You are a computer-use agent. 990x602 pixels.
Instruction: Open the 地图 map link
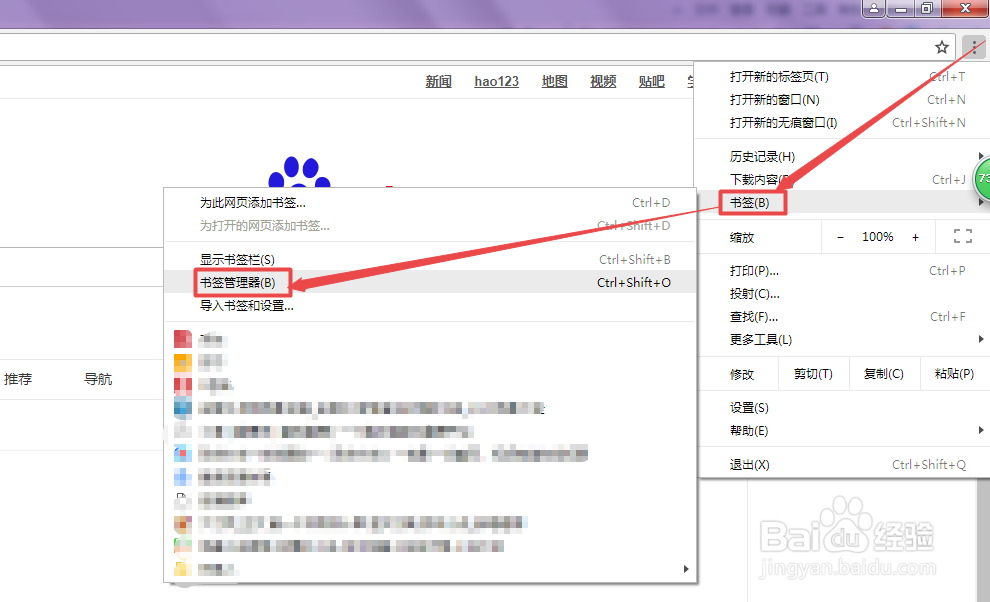[554, 81]
